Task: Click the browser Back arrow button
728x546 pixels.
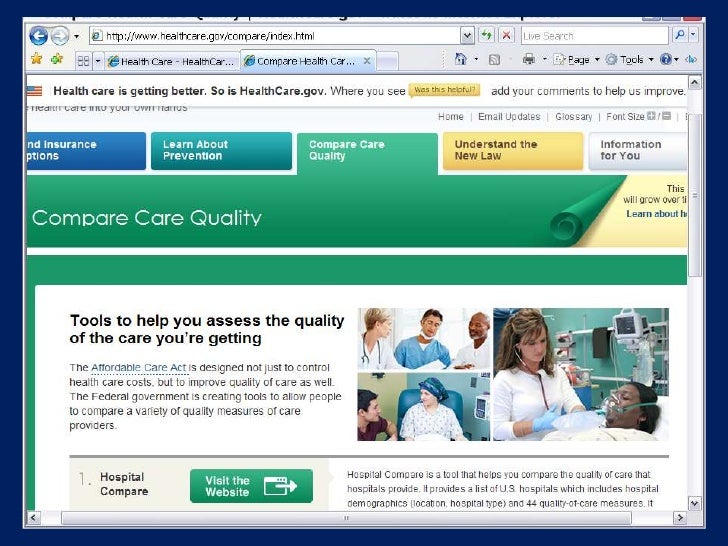Action: [39, 36]
